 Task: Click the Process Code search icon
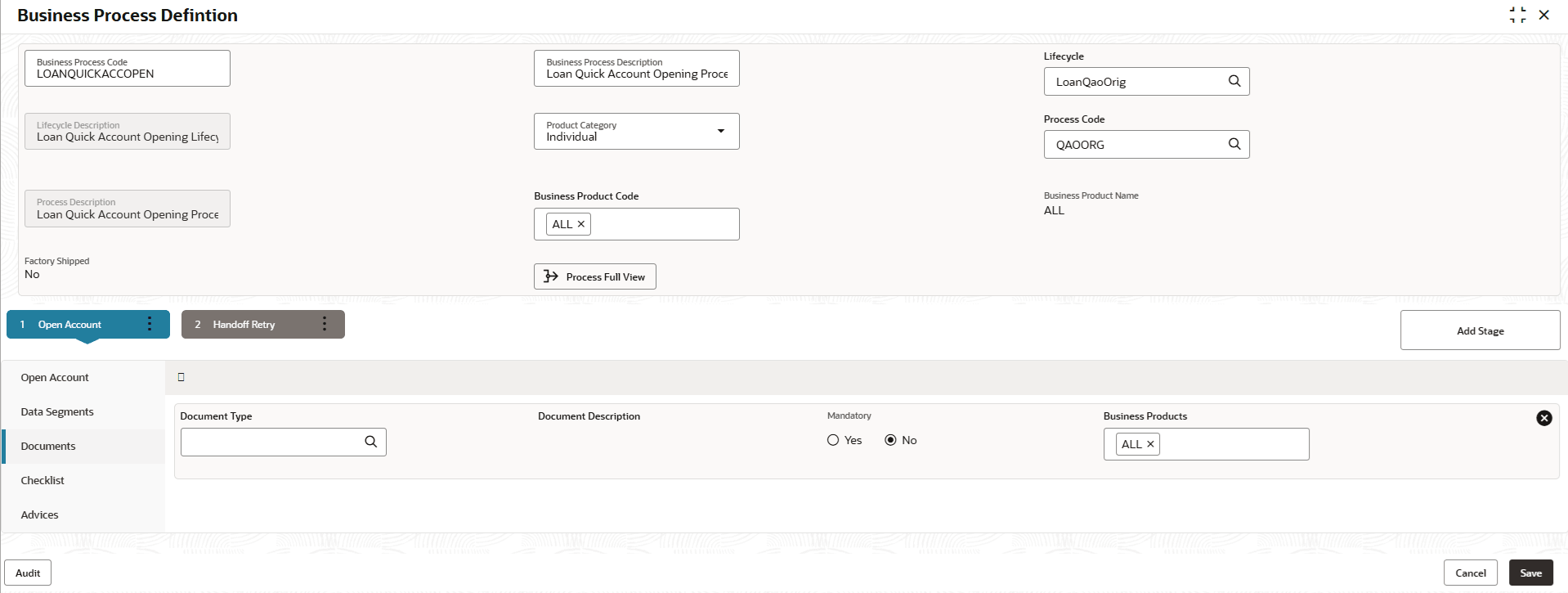[x=1234, y=144]
